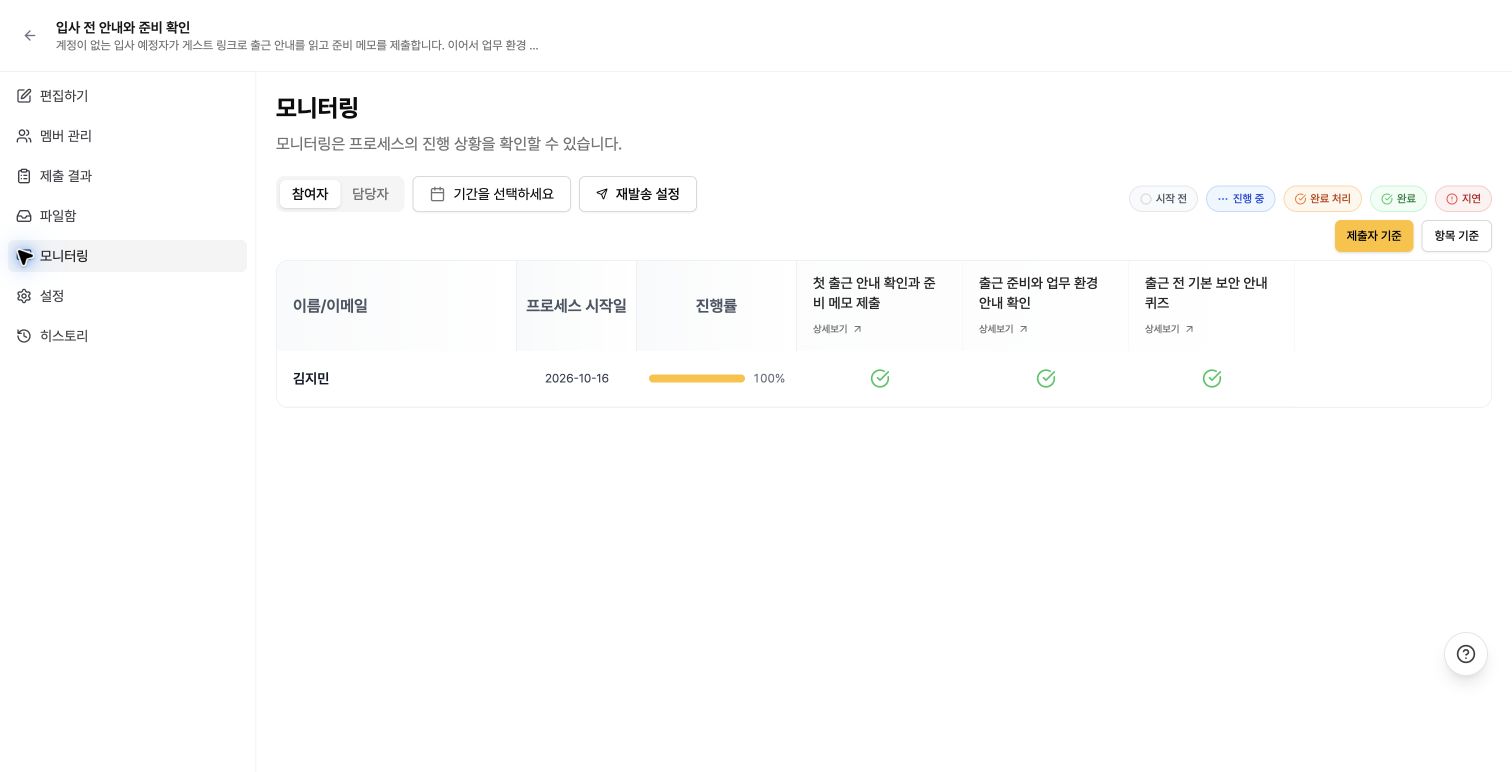Viewport: 1512px width, 772px height.
Task: Switch to the 참여자 tab
Action: (310, 194)
